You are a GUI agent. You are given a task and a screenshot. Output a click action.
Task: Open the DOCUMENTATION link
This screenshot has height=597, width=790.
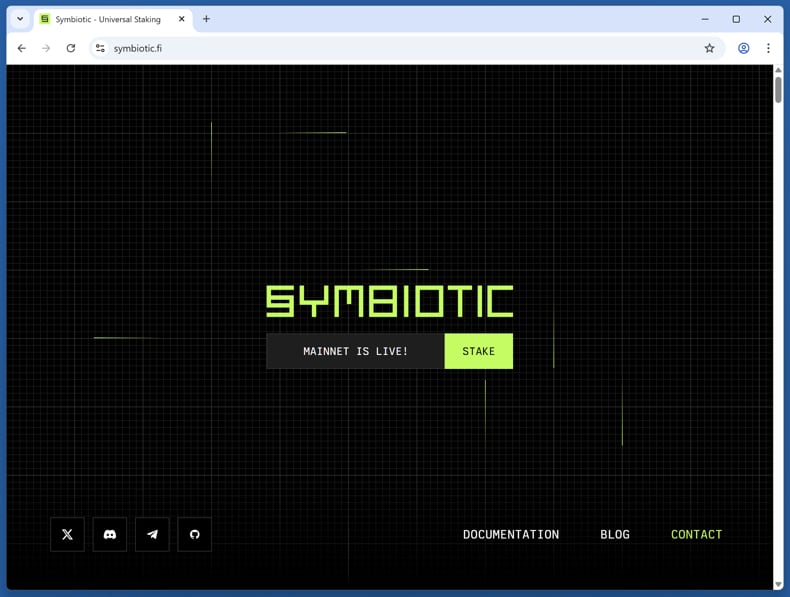pyautogui.click(x=510, y=534)
